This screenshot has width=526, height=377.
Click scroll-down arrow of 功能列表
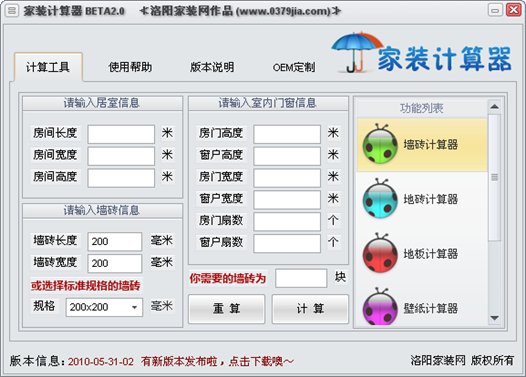[494, 318]
